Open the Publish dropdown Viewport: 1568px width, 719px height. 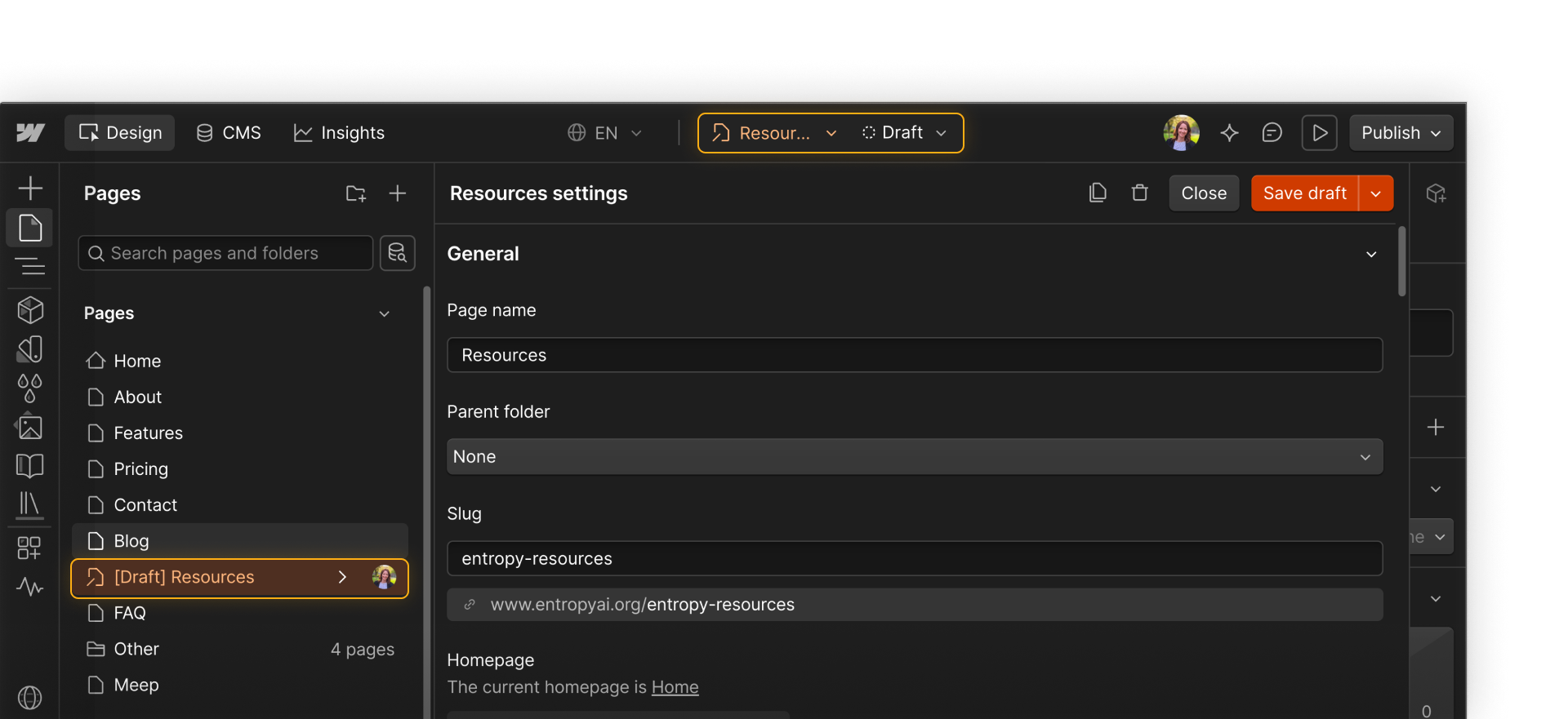pyautogui.click(x=1401, y=133)
